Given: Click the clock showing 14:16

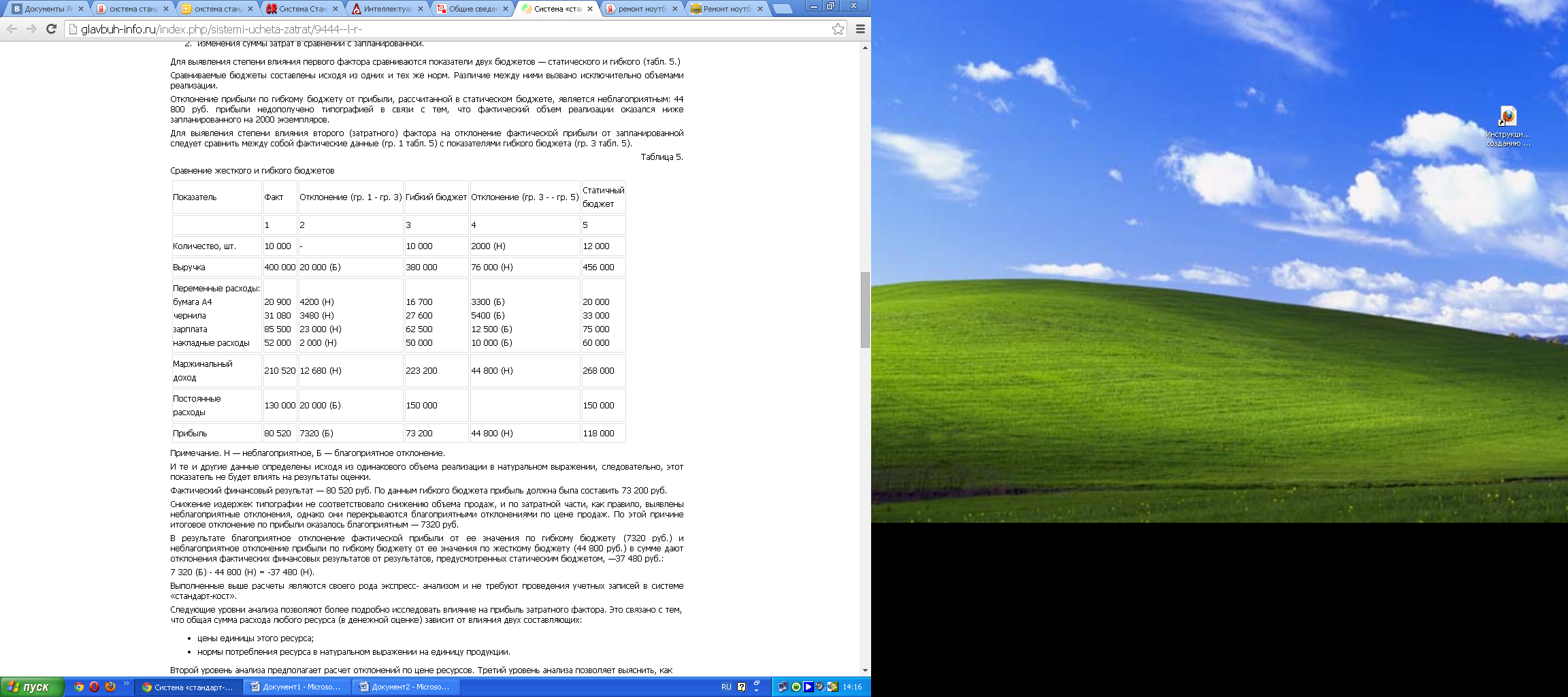Looking at the screenshot, I should (852, 687).
